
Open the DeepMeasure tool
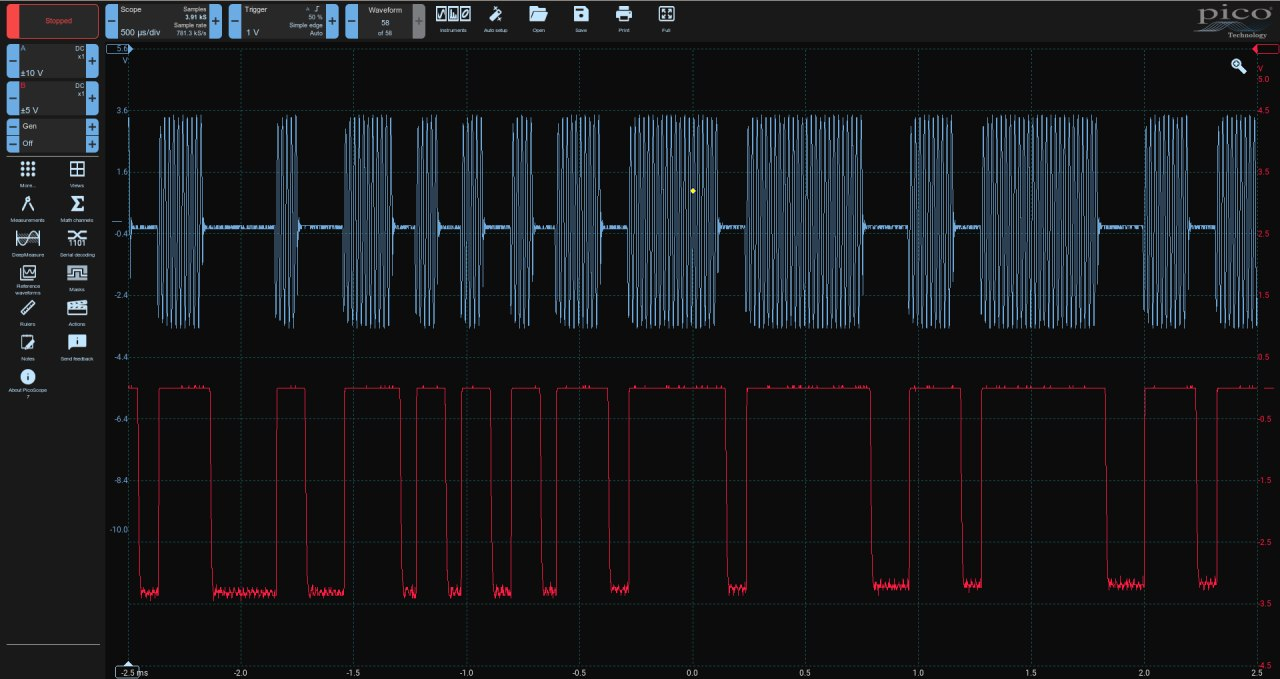click(28, 243)
